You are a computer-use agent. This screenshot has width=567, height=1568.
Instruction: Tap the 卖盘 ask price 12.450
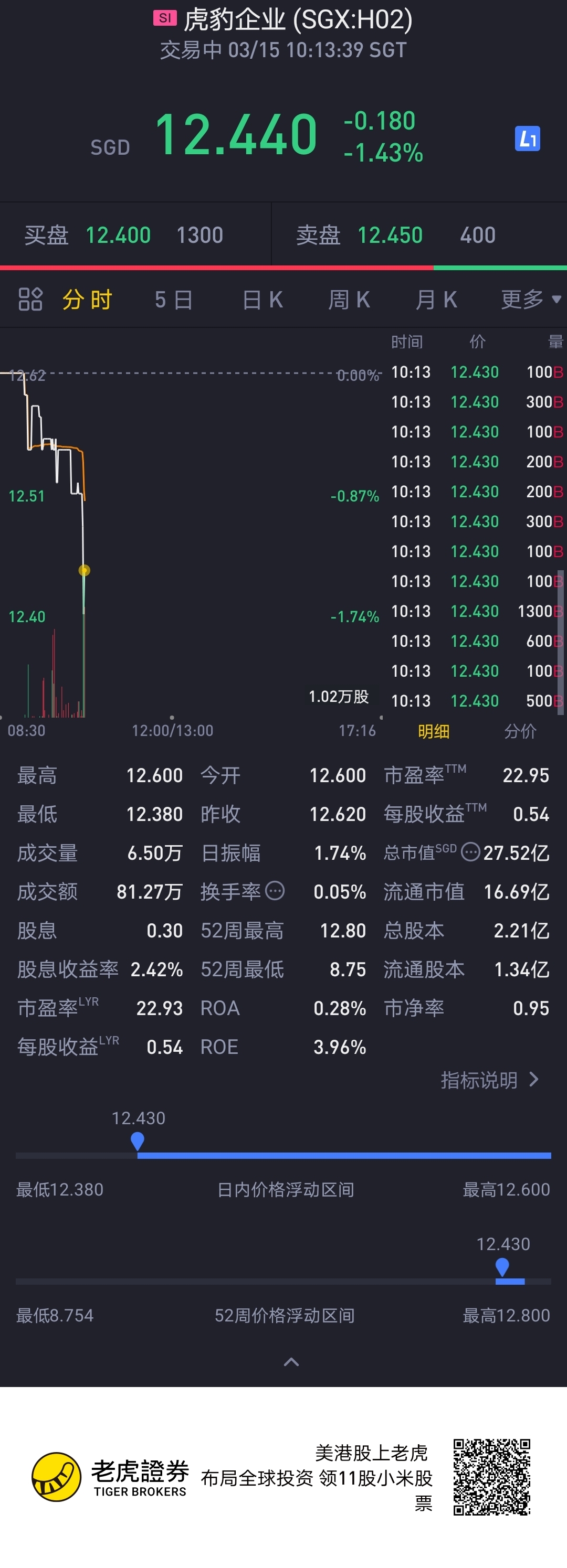390,235
